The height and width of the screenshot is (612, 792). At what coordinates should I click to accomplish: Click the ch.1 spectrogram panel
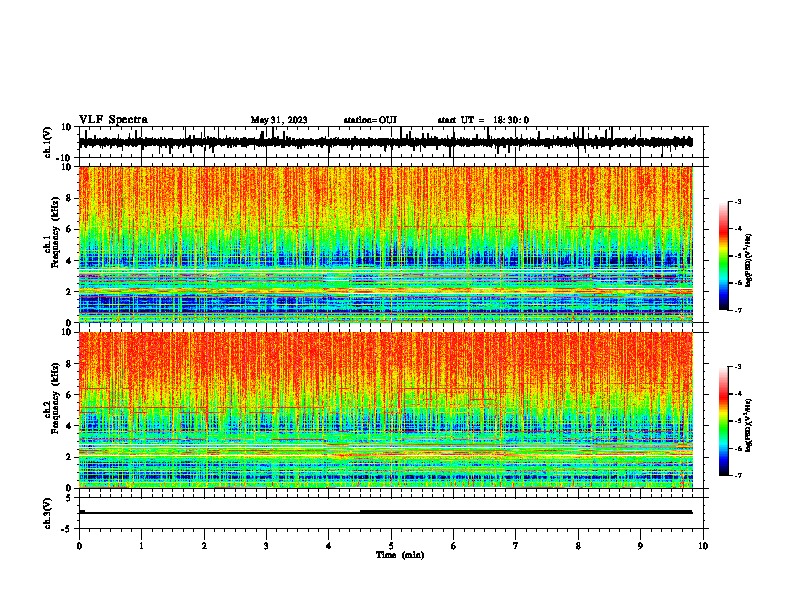tap(385, 244)
